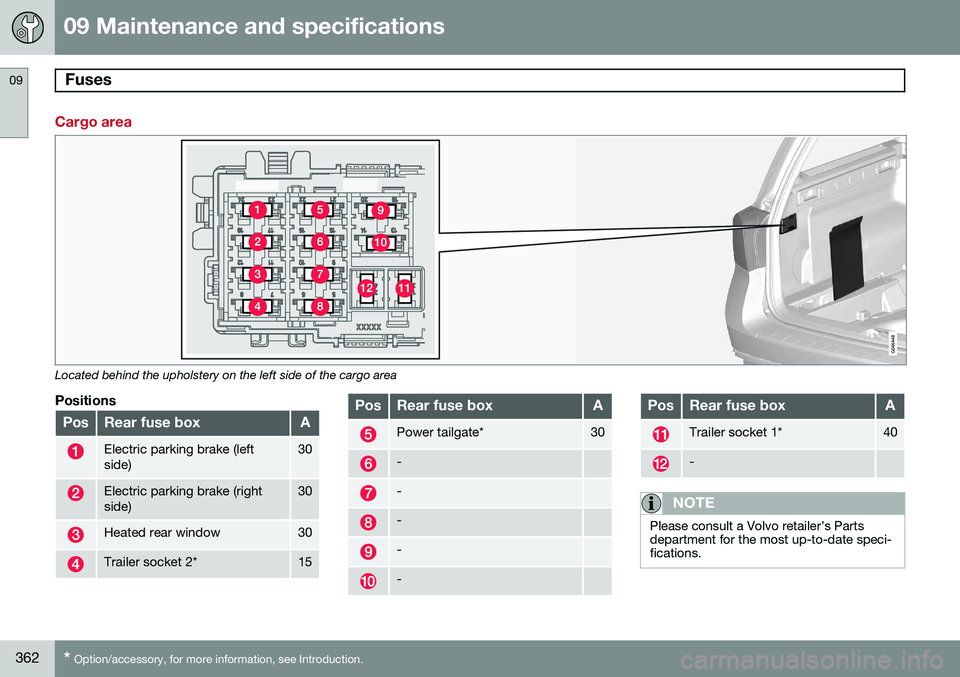Select the 'Trailer socket 2*' cell
The width and height of the screenshot is (960, 677).
click(193, 564)
